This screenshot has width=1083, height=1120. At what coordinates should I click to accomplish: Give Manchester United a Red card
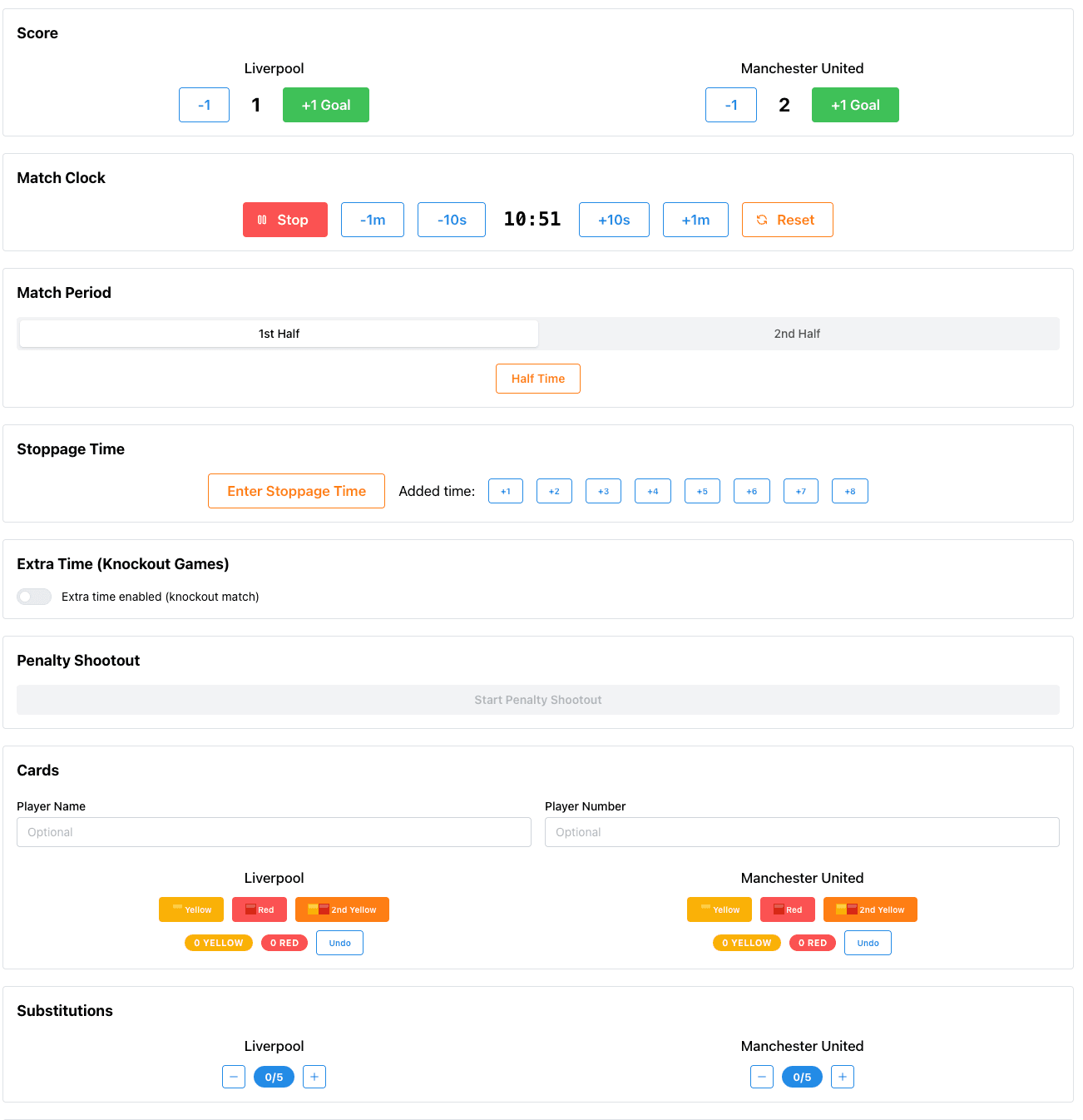[x=787, y=909]
